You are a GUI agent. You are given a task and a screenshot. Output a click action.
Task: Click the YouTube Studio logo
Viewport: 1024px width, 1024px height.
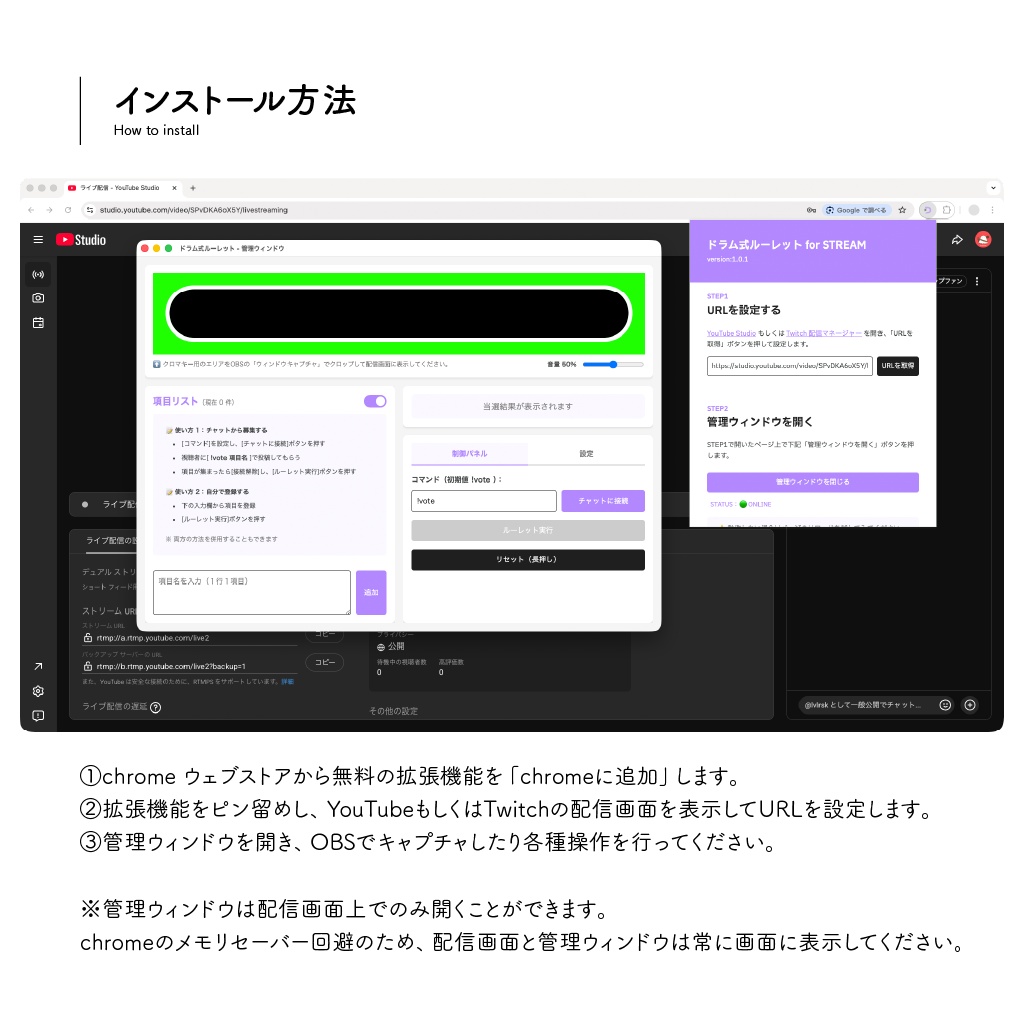pyautogui.click(x=82, y=239)
